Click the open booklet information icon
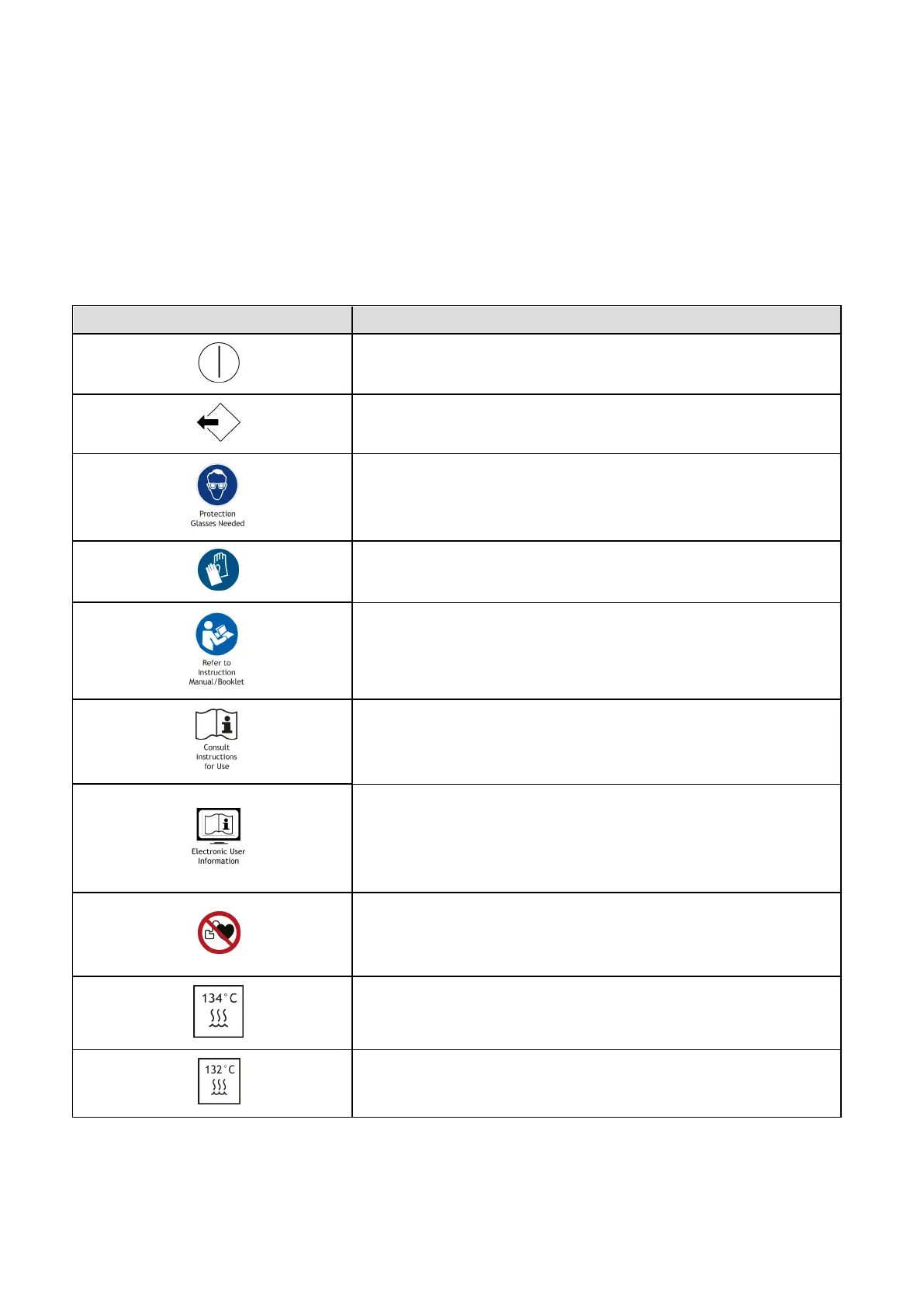Viewport: 924px width, 1307px height. 216,724
